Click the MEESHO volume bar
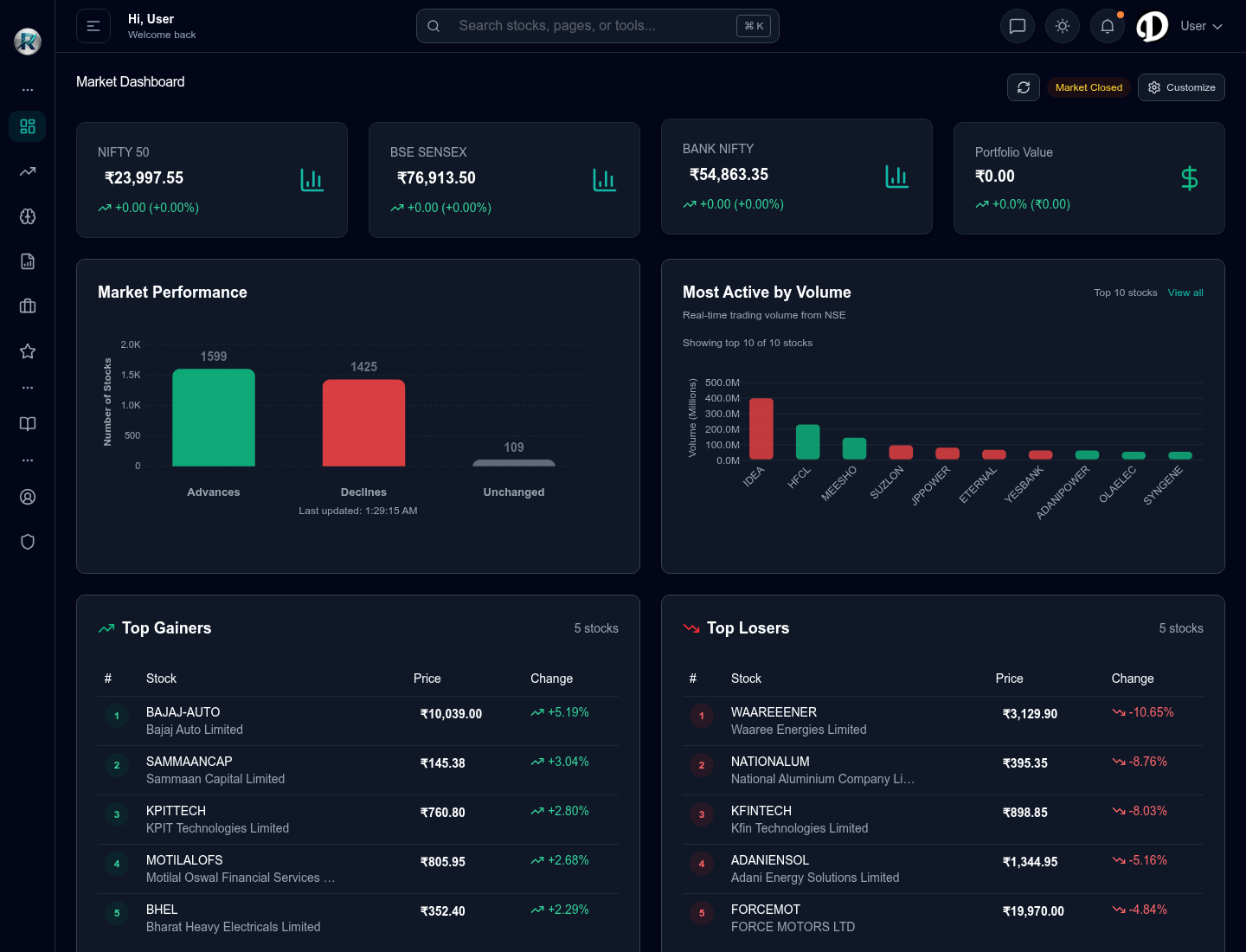1246x952 pixels. coord(854,448)
